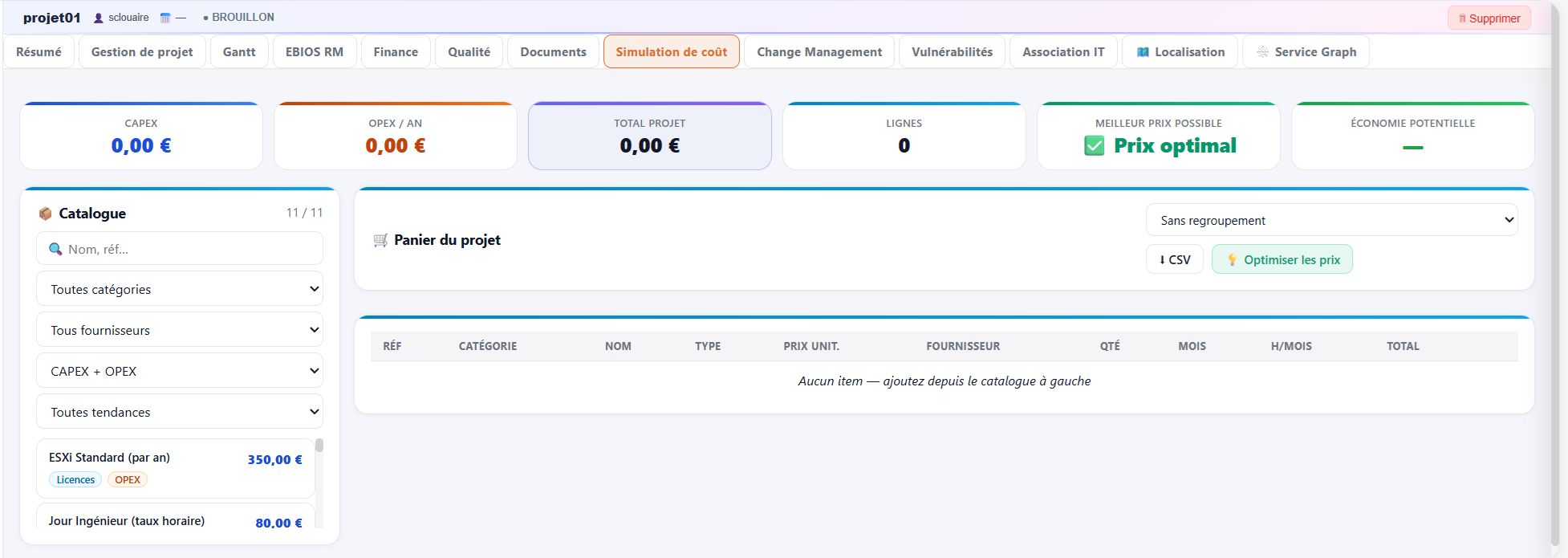Focus the Nom, réf... search field
This screenshot has height=558, width=1568.
click(x=189, y=249)
